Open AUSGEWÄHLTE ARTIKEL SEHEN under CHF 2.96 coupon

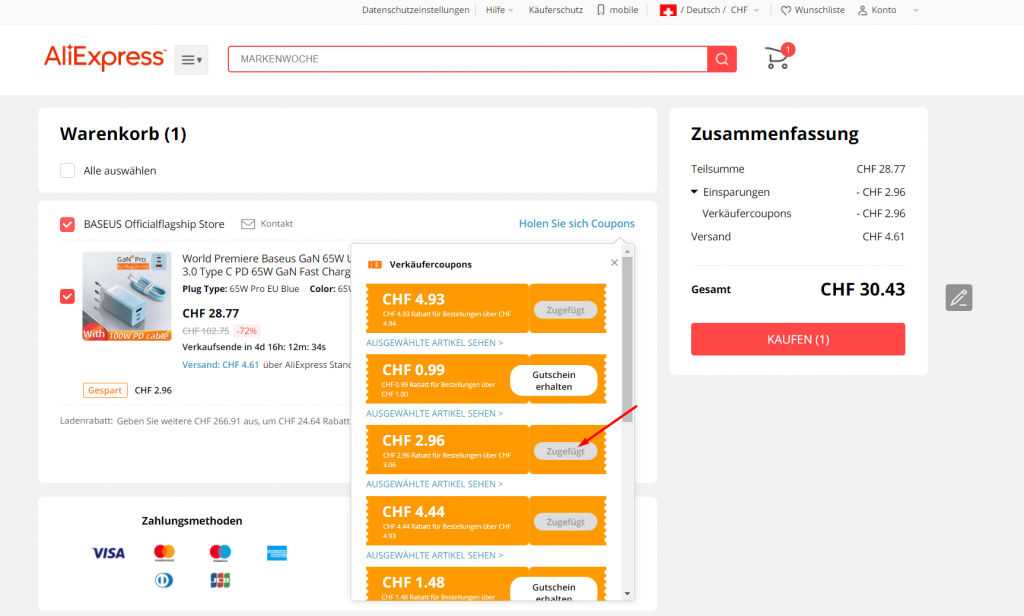tap(434, 483)
